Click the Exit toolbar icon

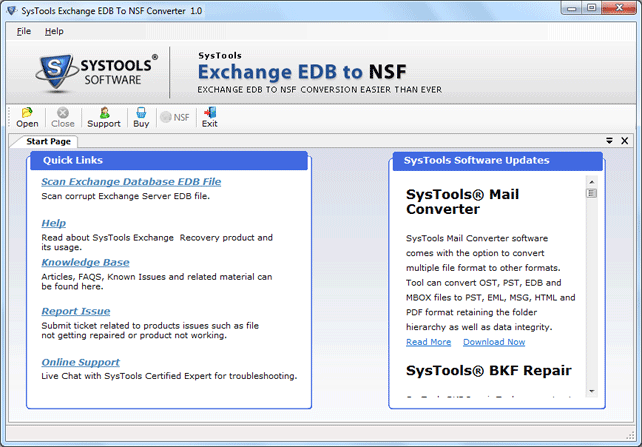[209, 117]
